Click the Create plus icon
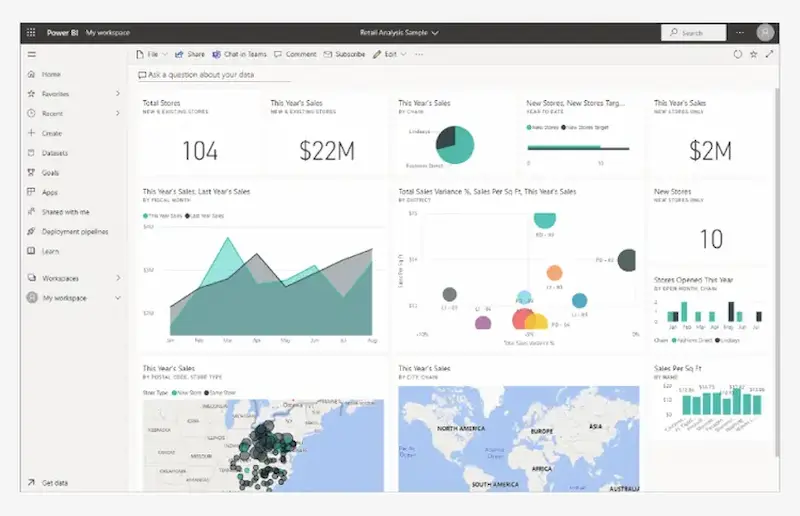This screenshot has height=516, width=800. point(31,133)
